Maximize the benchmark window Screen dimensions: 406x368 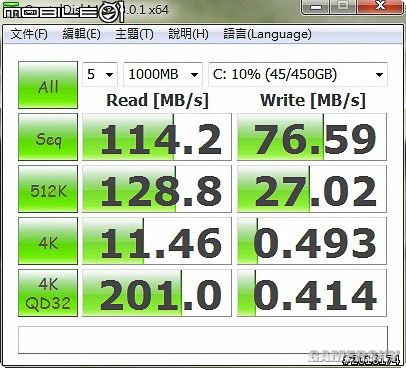click(343, 6)
